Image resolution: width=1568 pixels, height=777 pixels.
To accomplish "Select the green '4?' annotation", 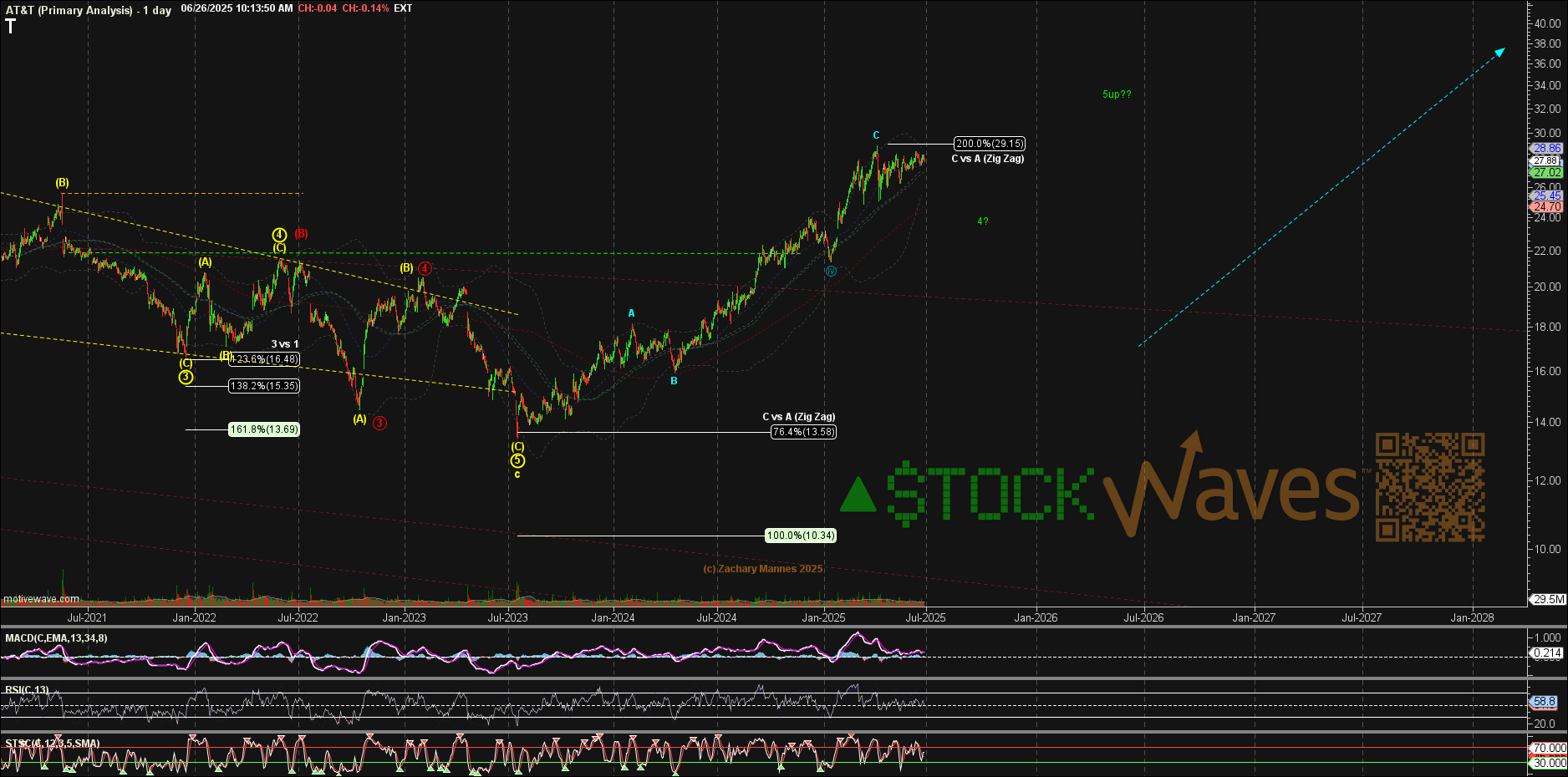I will pyautogui.click(x=983, y=221).
